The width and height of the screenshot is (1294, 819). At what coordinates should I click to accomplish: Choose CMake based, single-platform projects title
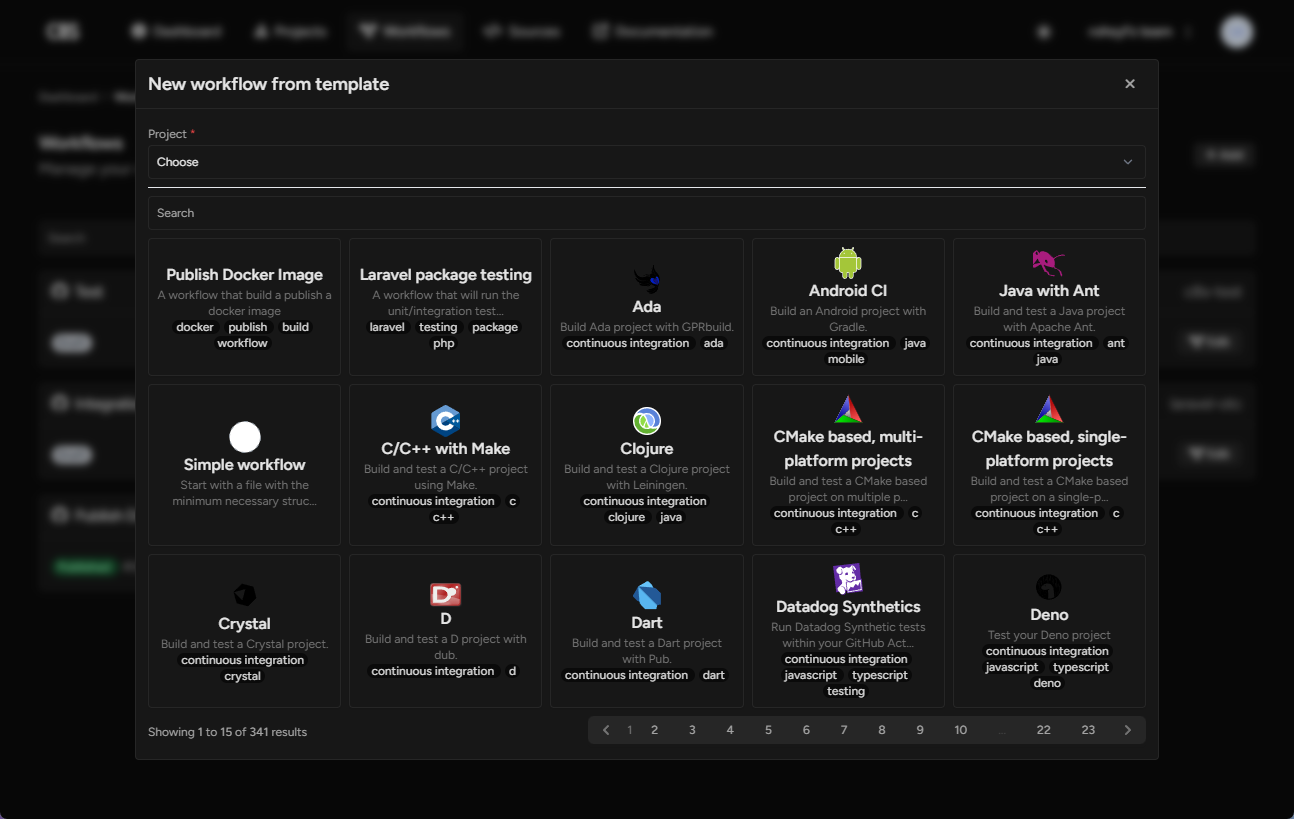click(1049, 449)
